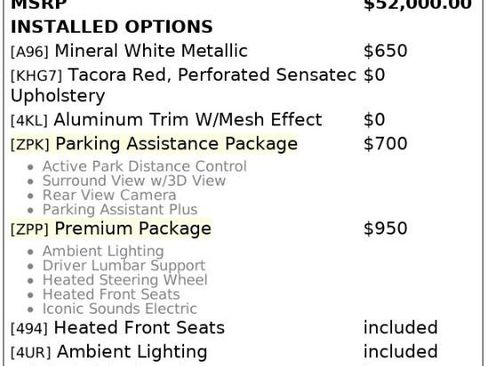Viewport: 488px width, 366px height.
Task: Select the A96 option code
Action: click(x=30, y=52)
